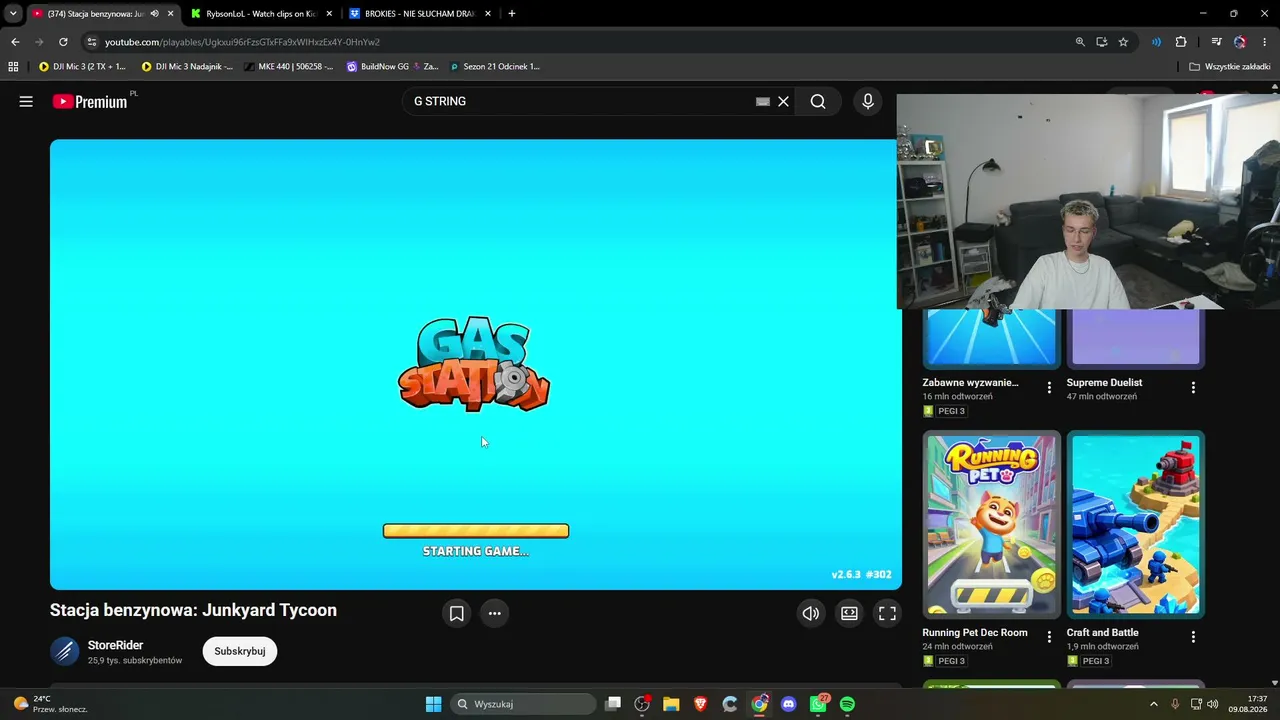Open options for Running Pet Dec Room
Image resolution: width=1280 pixels, height=720 pixels.
click(x=1049, y=637)
